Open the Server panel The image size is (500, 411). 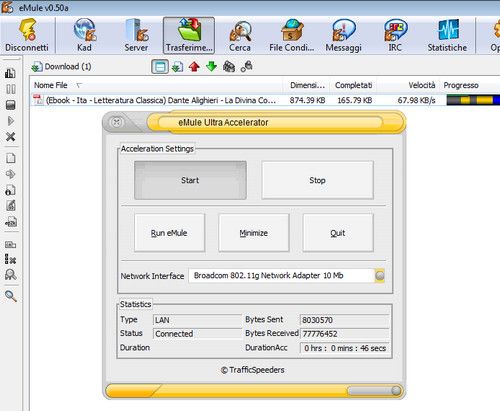click(136, 35)
